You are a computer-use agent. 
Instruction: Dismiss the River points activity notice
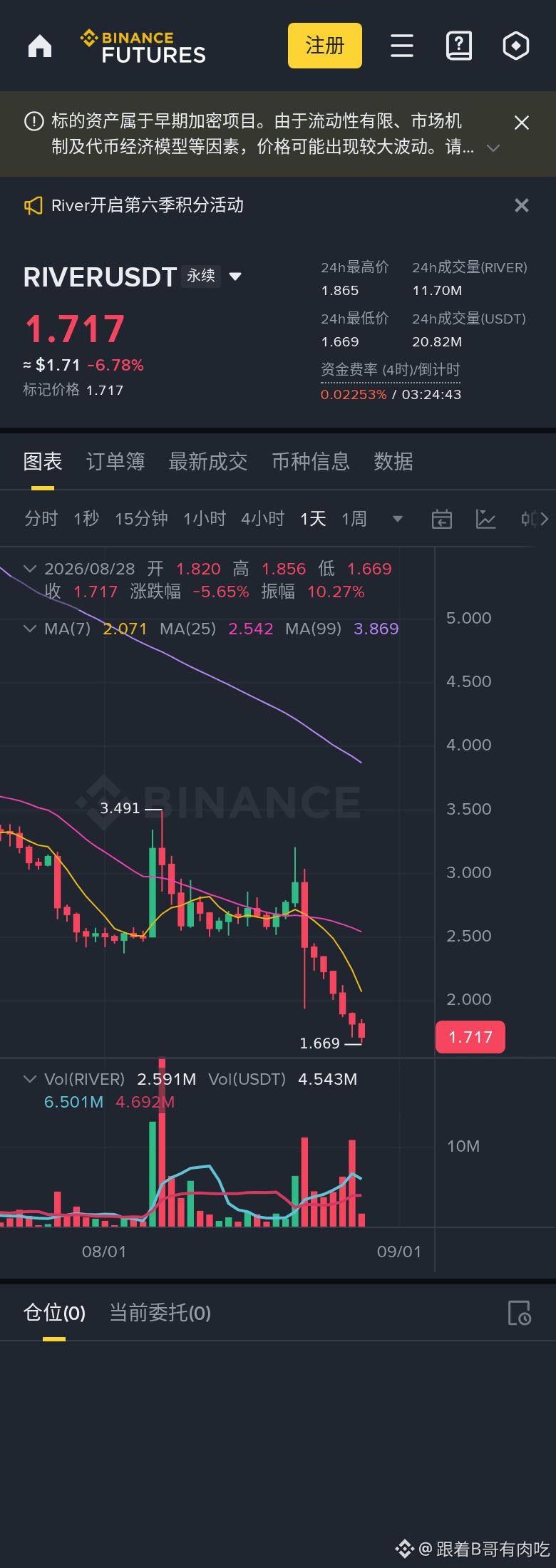coord(522,205)
